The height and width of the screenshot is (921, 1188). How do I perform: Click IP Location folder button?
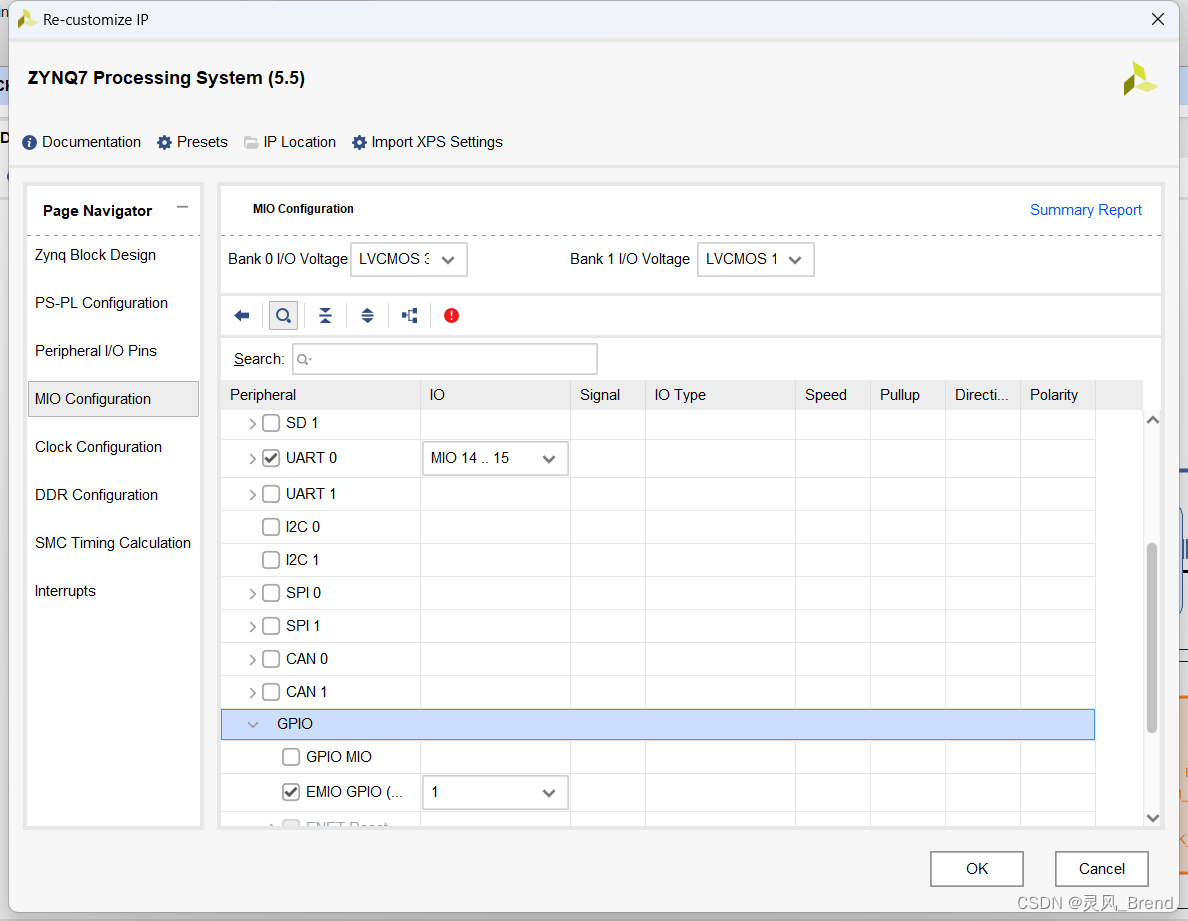pyautogui.click(x=290, y=142)
